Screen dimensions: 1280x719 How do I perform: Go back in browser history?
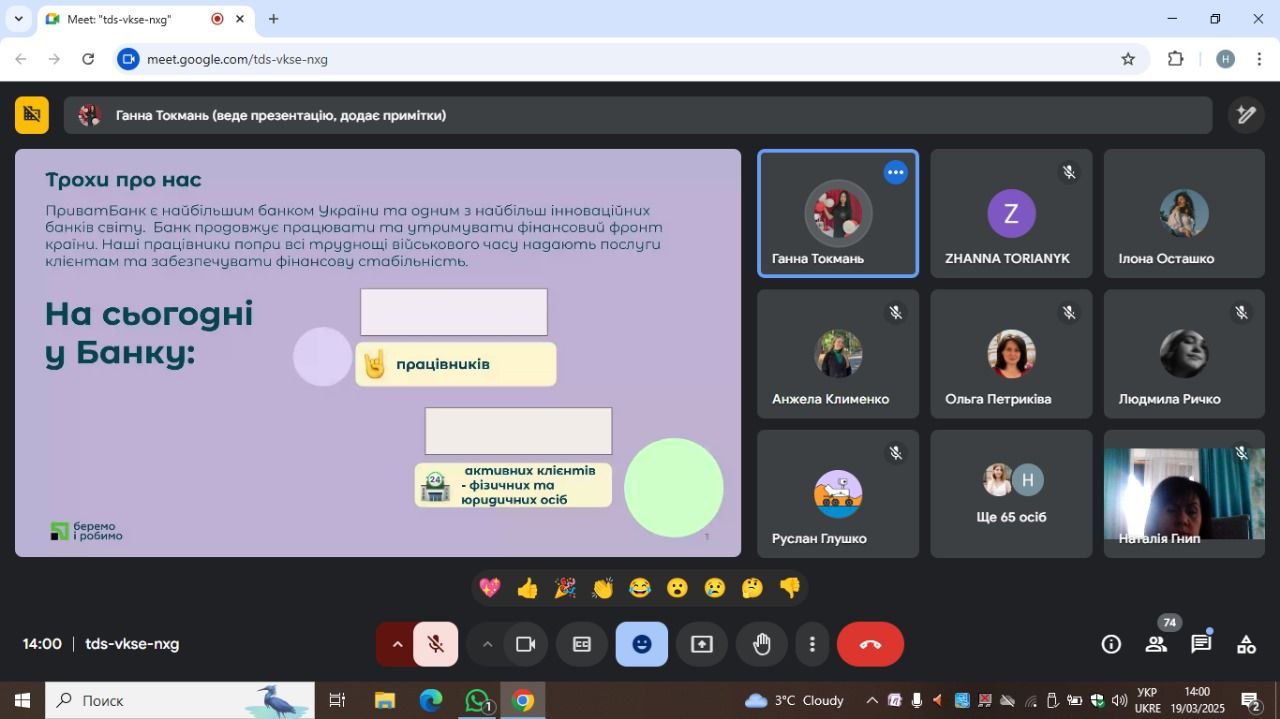tap(23, 59)
